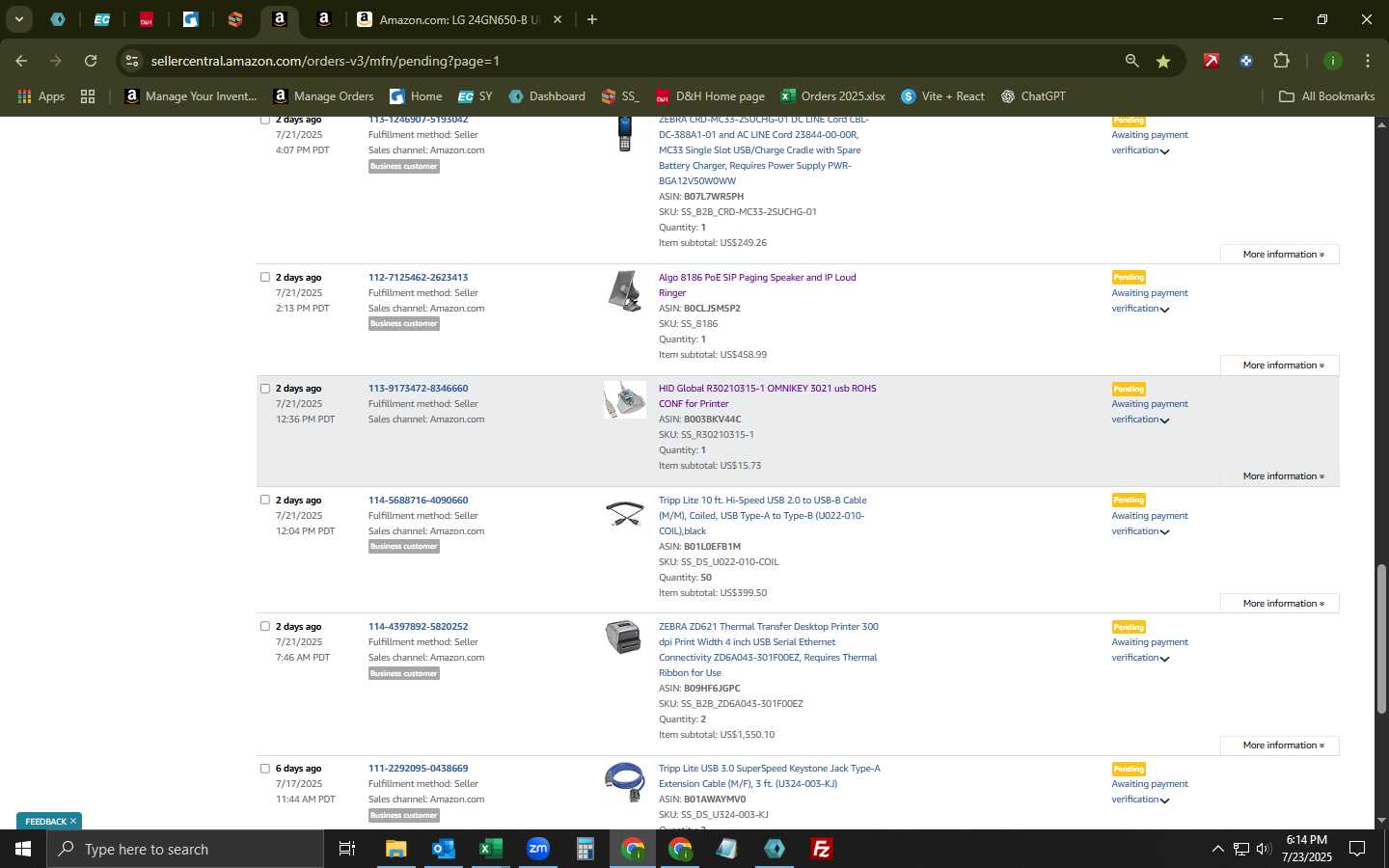Open order 112-7125462-2623413 link

(418, 277)
